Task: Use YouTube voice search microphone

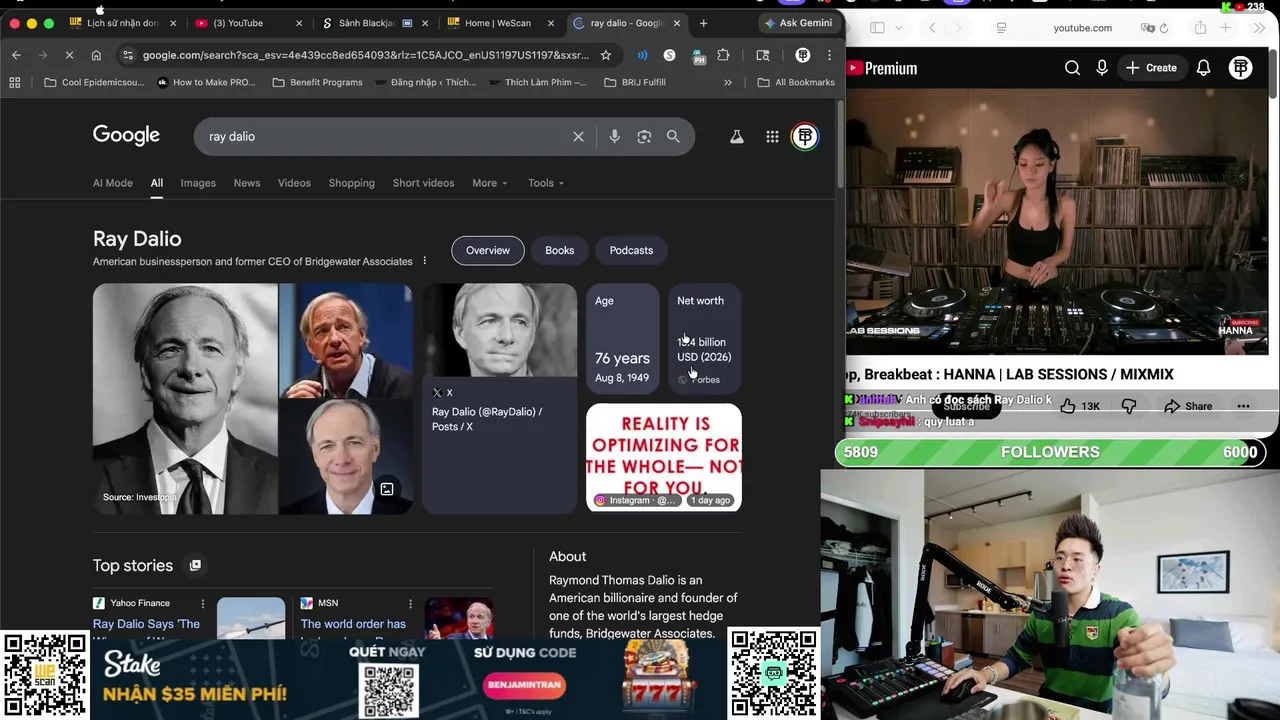Action: [x=1102, y=68]
